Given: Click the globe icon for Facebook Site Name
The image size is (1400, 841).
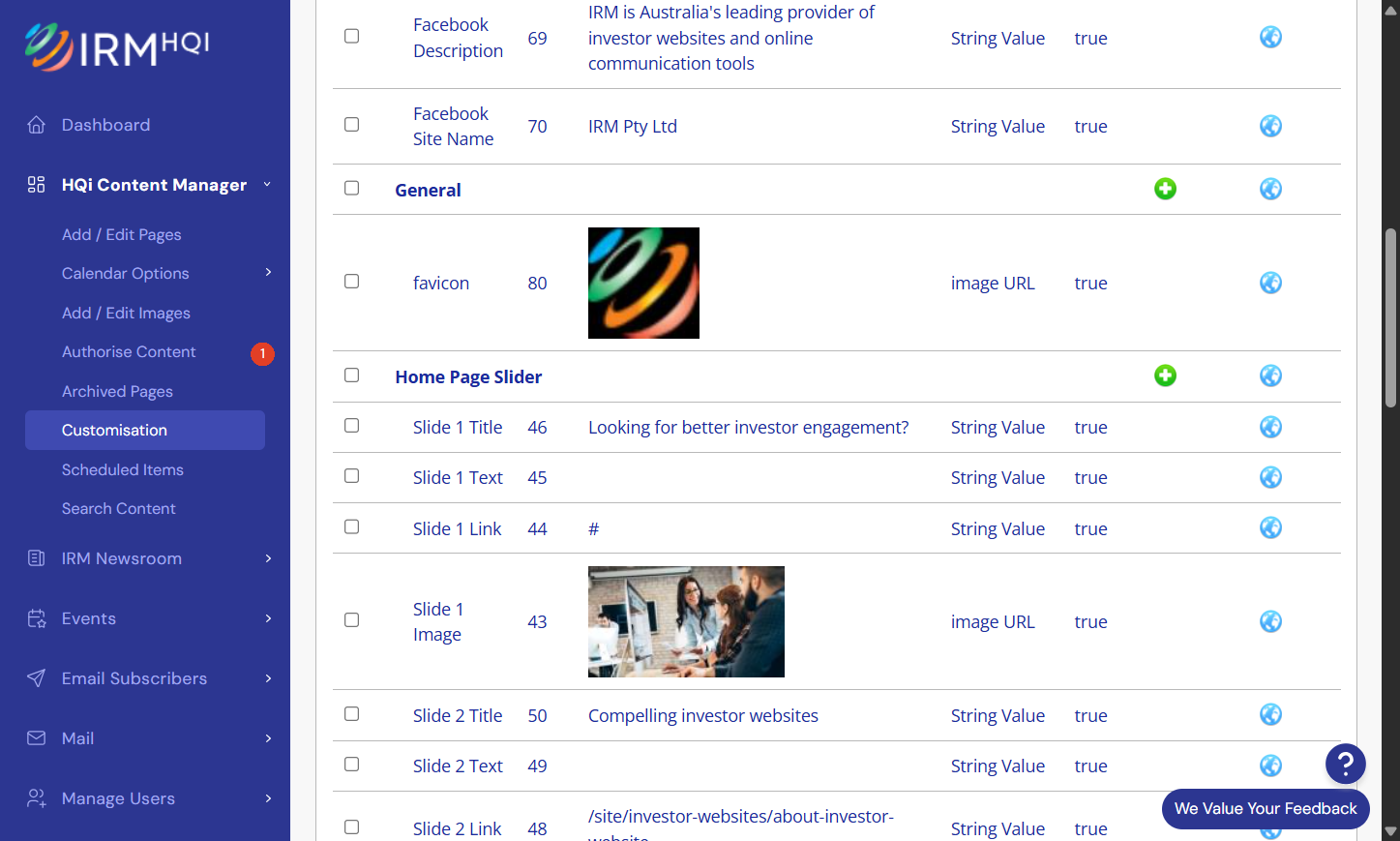Looking at the screenshot, I should (x=1270, y=126).
